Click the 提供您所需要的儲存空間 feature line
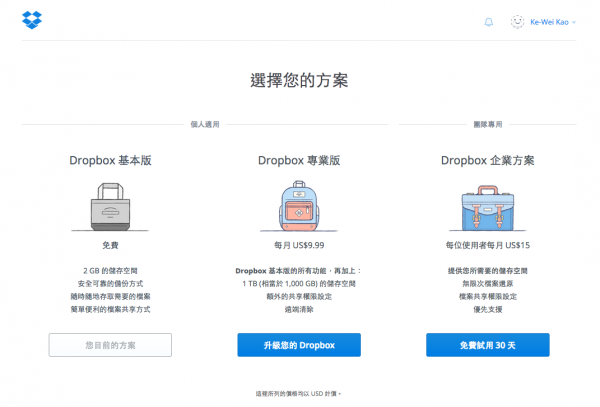The width and height of the screenshot is (600, 407). [488, 271]
